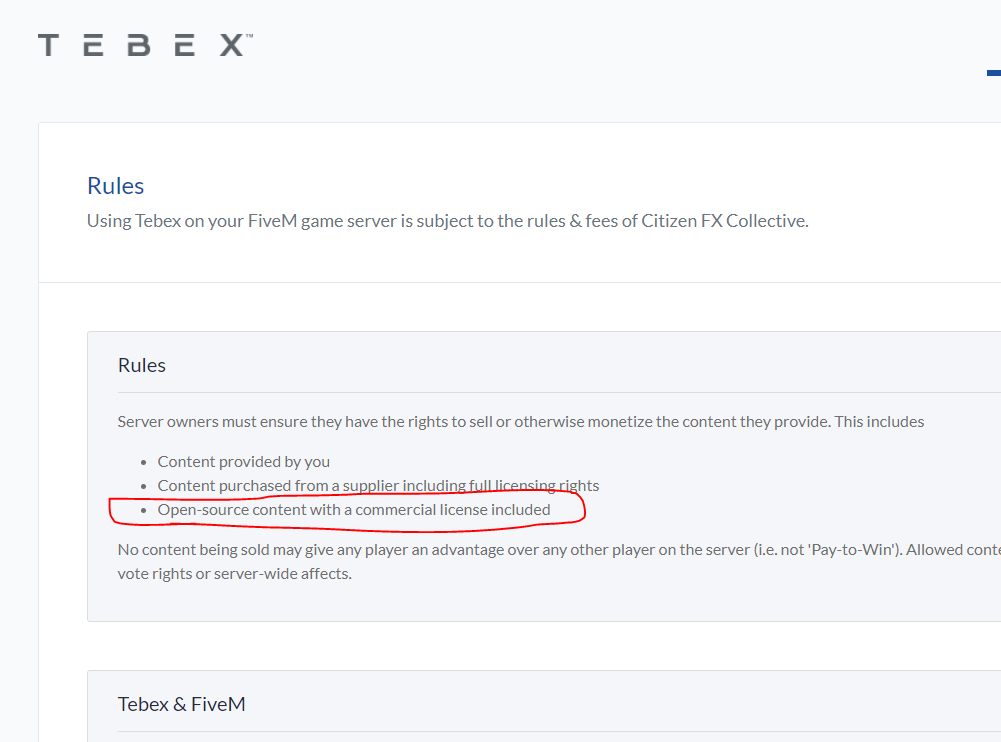The image size is (1001, 742).
Task: Click the 'vote rights or server-wide affects' line
Action: (234, 574)
